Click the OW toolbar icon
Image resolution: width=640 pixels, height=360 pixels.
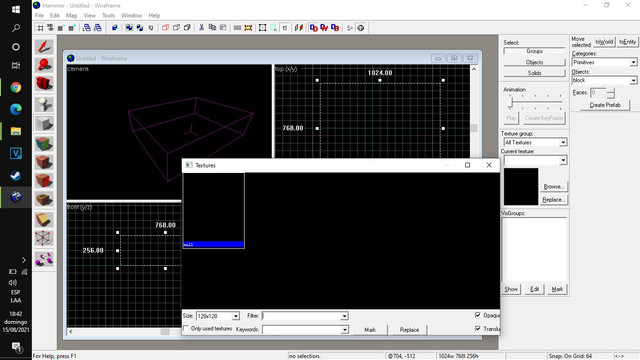tap(324, 28)
